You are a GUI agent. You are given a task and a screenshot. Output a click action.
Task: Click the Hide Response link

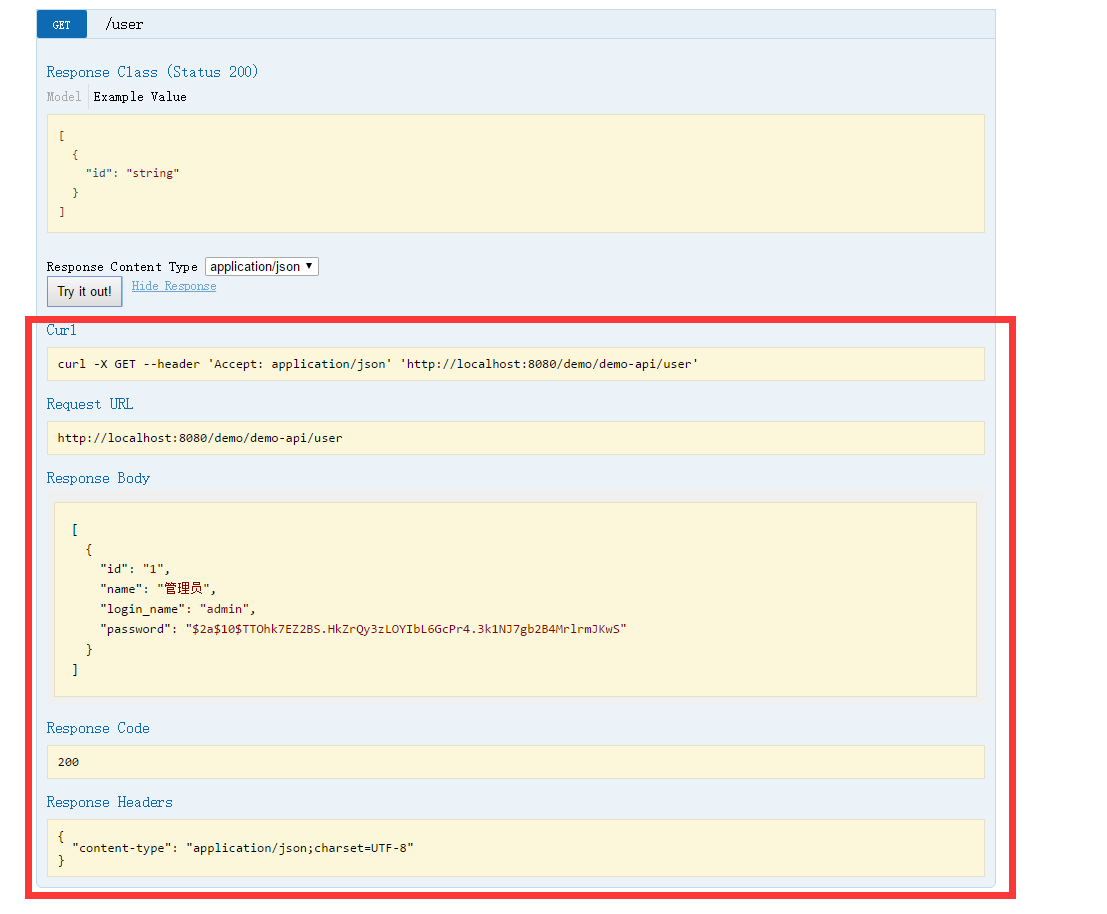[x=173, y=286]
